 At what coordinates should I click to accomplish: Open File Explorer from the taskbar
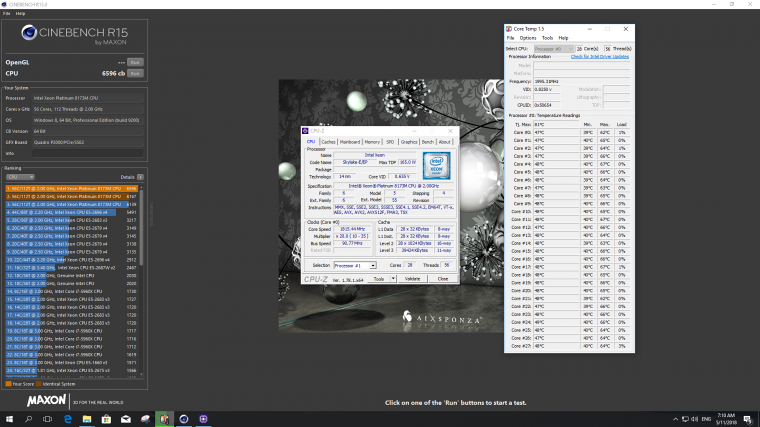tap(87, 419)
